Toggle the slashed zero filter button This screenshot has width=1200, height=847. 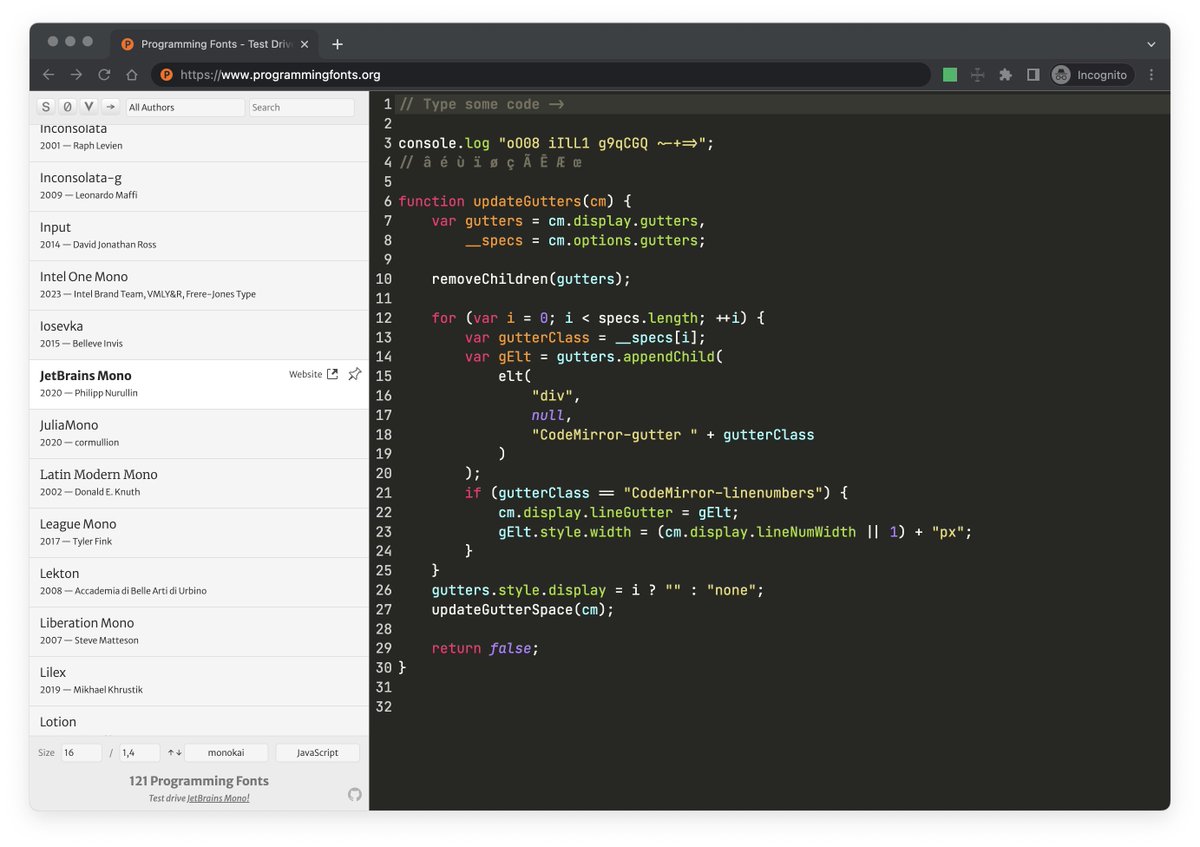(67, 107)
